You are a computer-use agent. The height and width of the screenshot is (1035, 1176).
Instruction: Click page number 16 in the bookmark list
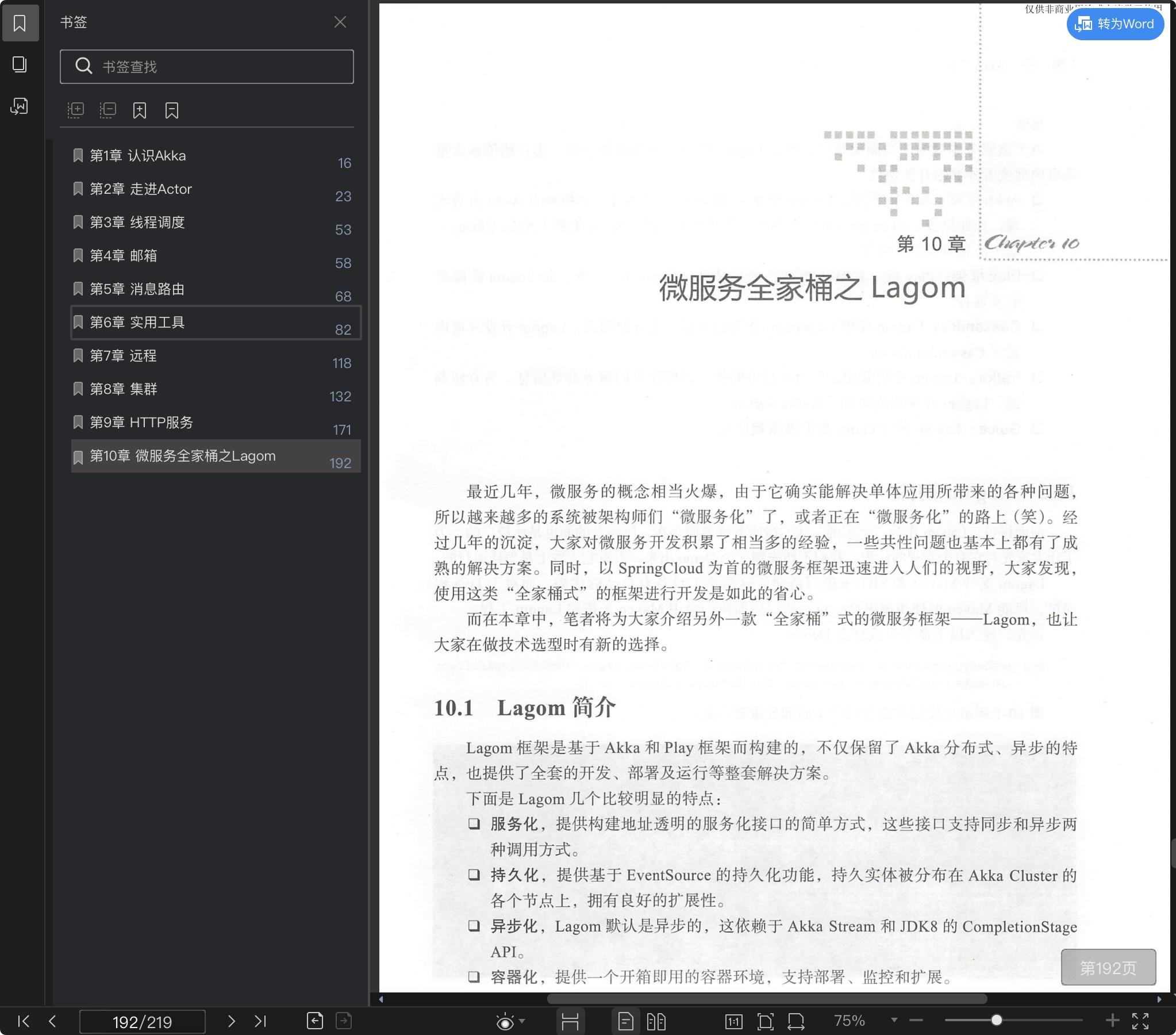point(344,163)
